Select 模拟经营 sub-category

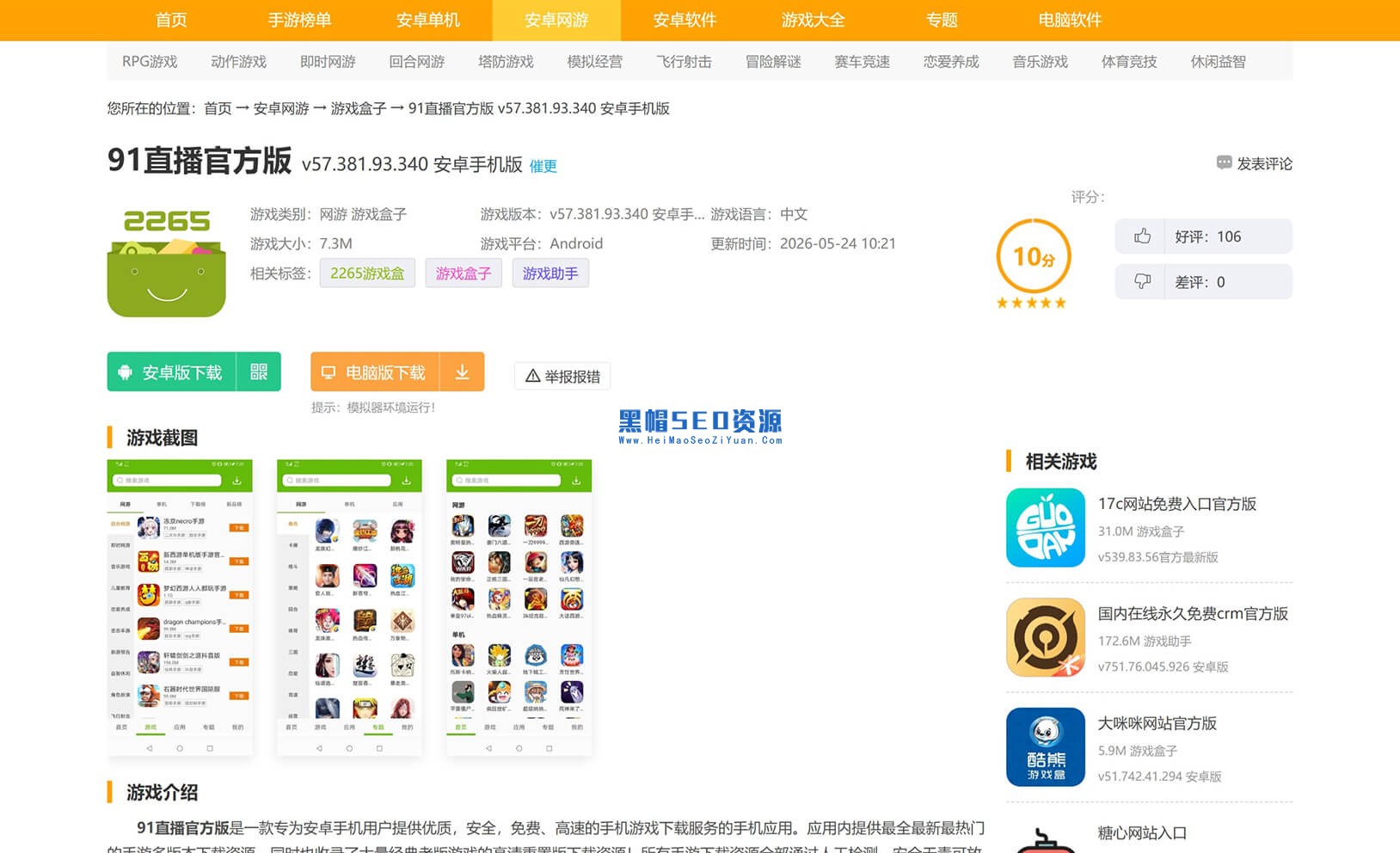coord(595,62)
